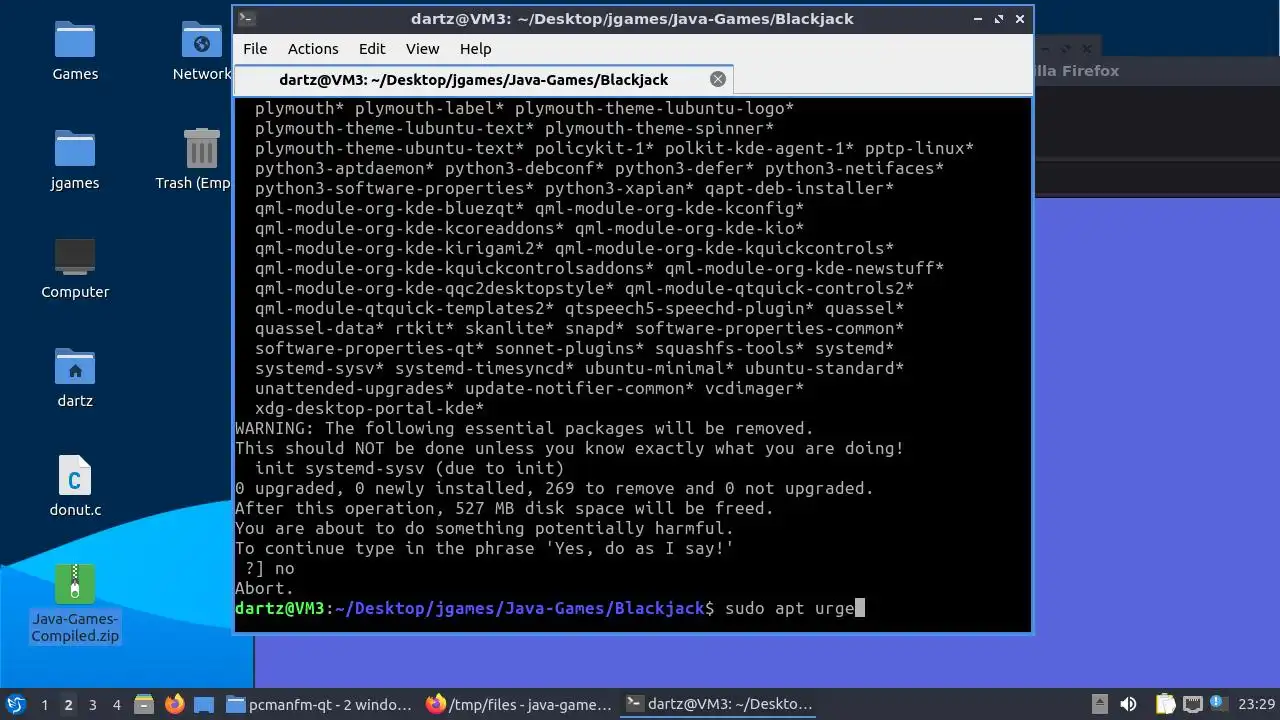Open the View menu in terminal
Image resolution: width=1280 pixels, height=720 pixels.
coord(422,48)
